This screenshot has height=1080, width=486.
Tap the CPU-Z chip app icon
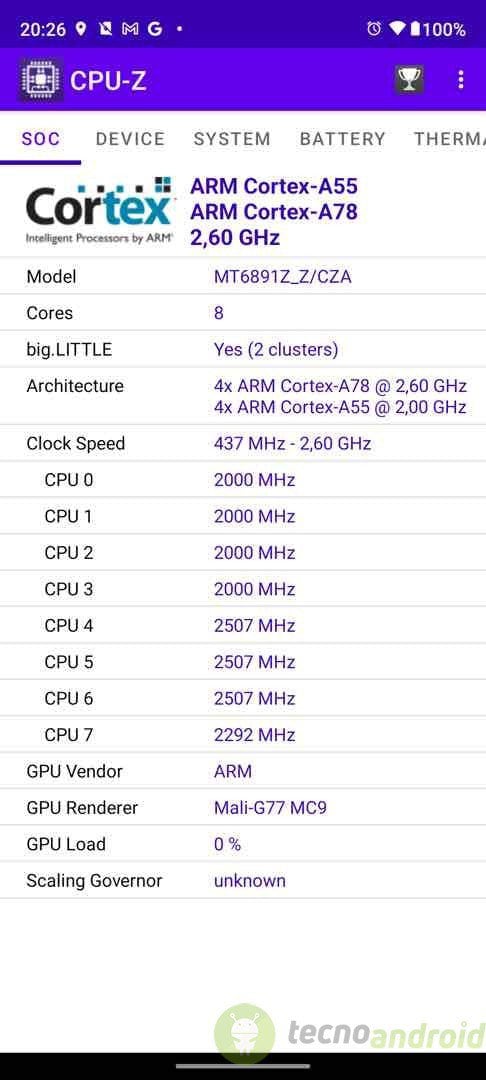coord(41,80)
